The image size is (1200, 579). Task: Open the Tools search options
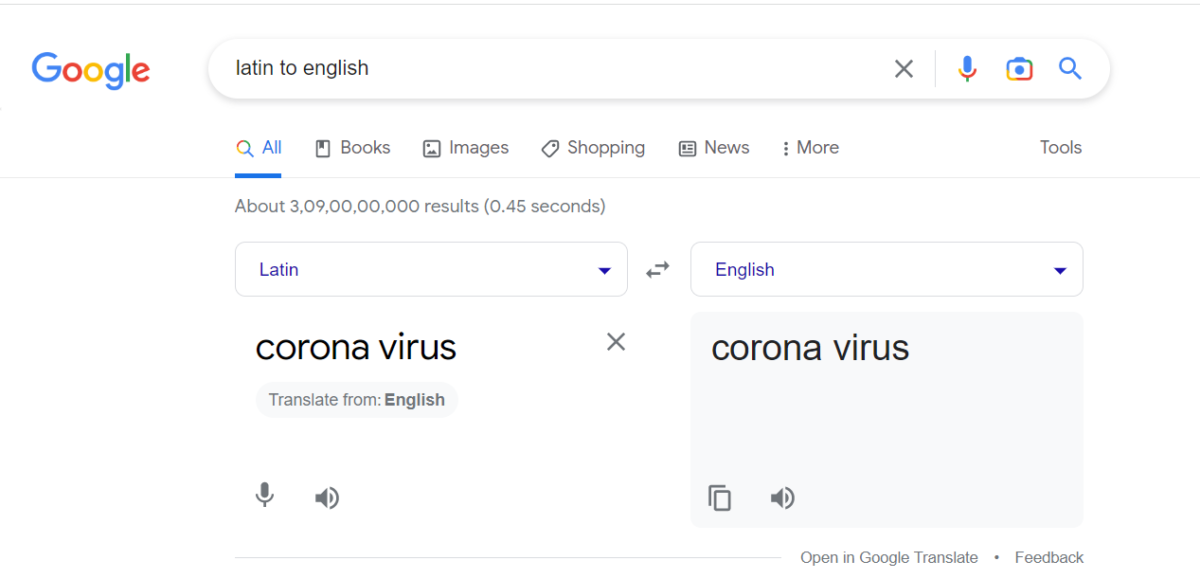click(x=1061, y=148)
